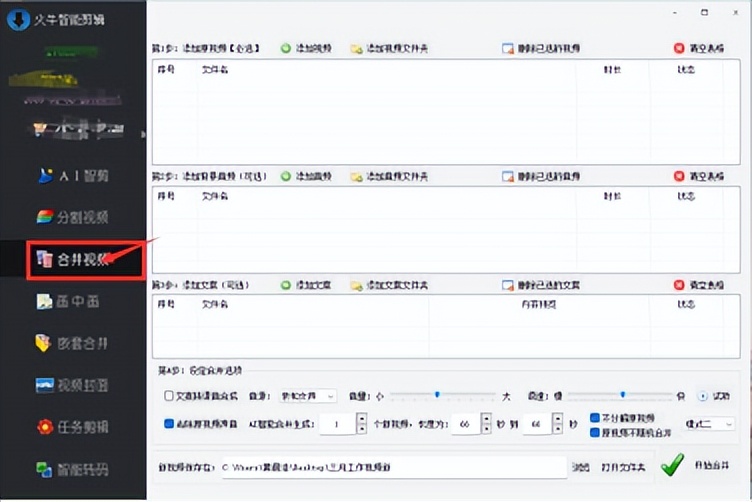Decrease the maximum duration seconds spinner
This screenshot has width=752, height=502.
[x=557, y=429]
